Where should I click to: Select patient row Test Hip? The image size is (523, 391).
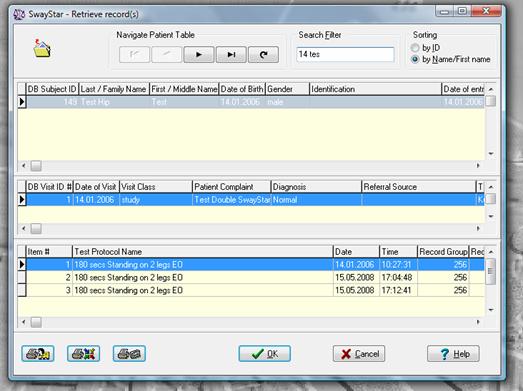click(x=255, y=102)
